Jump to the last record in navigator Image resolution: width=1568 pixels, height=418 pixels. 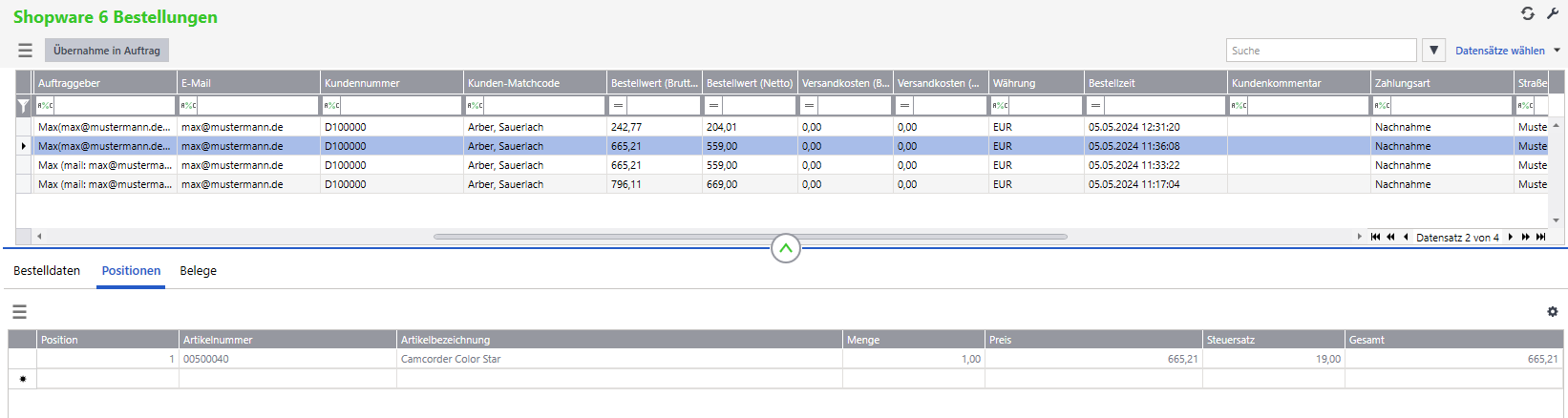pyautogui.click(x=1540, y=237)
